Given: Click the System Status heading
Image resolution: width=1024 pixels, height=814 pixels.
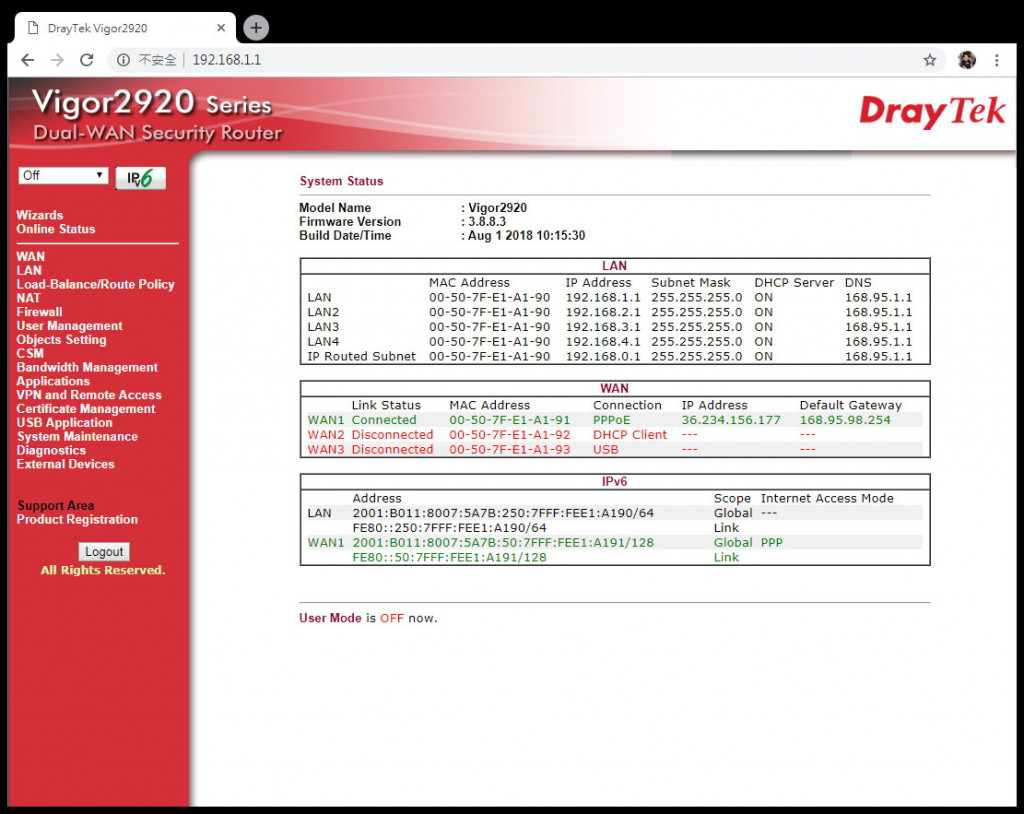Looking at the screenshot, I should (x=341, y=181).
